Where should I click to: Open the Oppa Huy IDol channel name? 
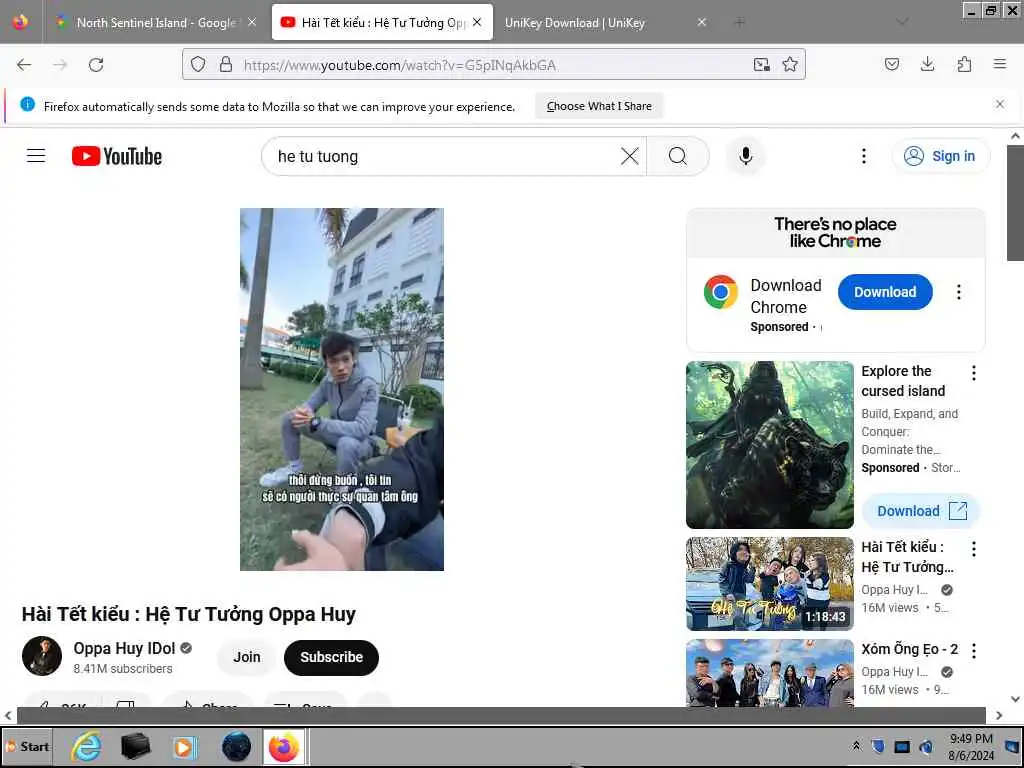(124, 648)
